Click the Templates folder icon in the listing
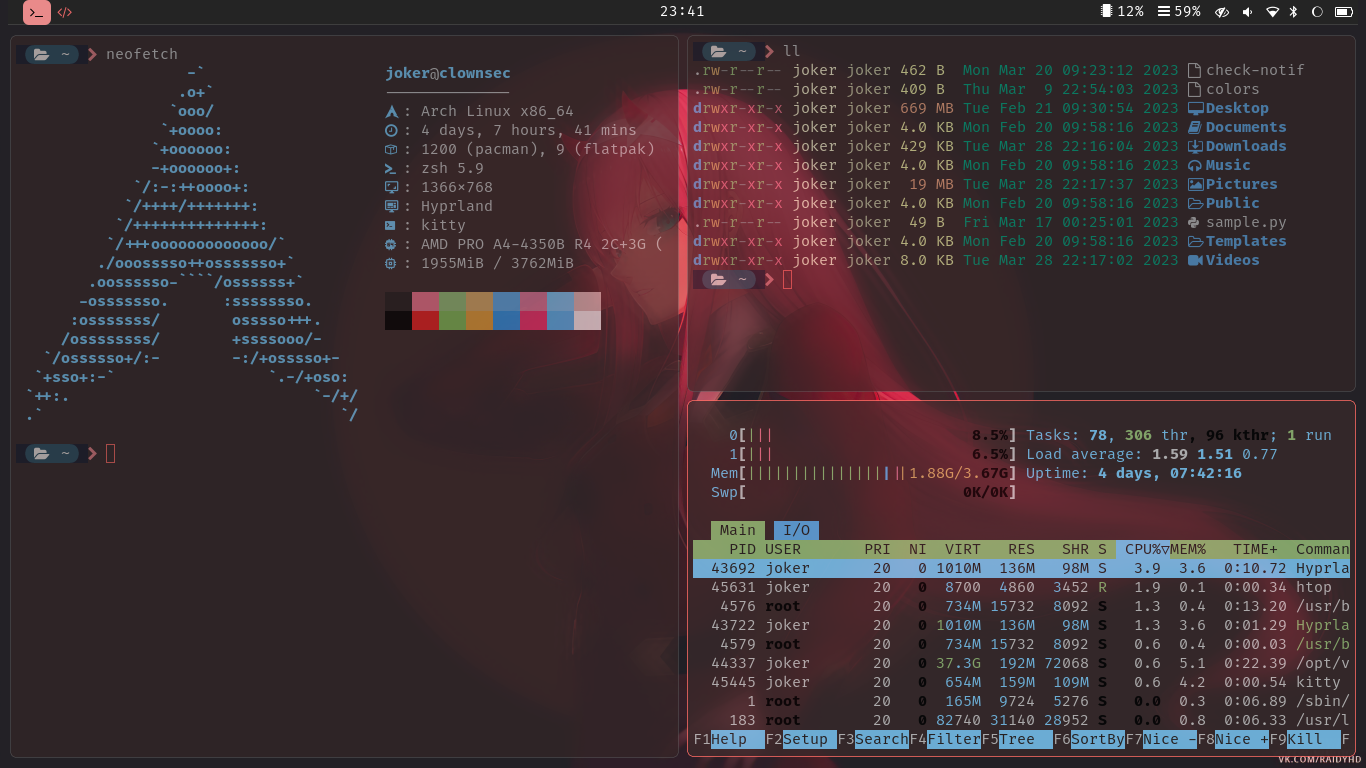This screenshot has height=768, width=1366. [1195, 241]
